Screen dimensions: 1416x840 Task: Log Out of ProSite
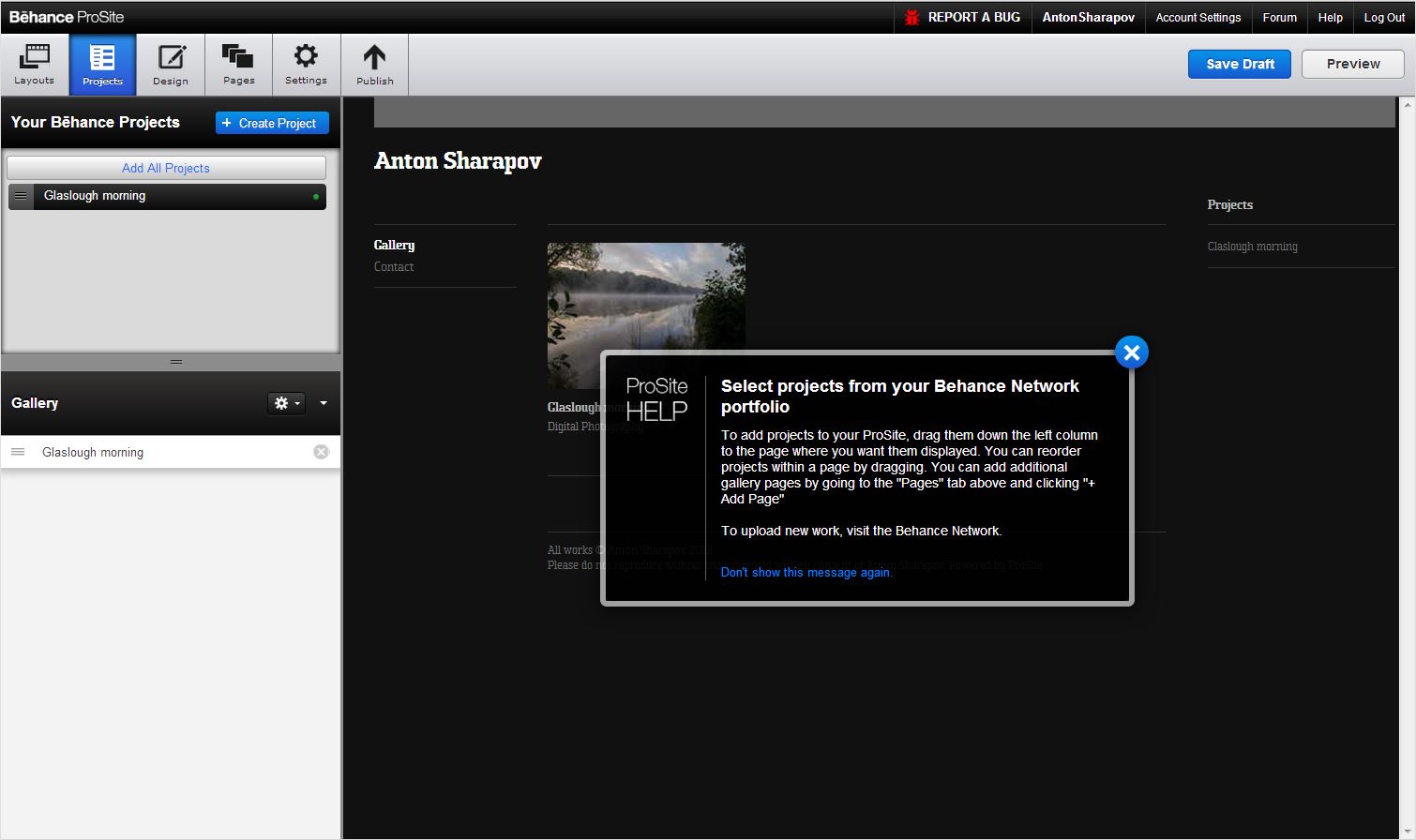(1384, 17)
